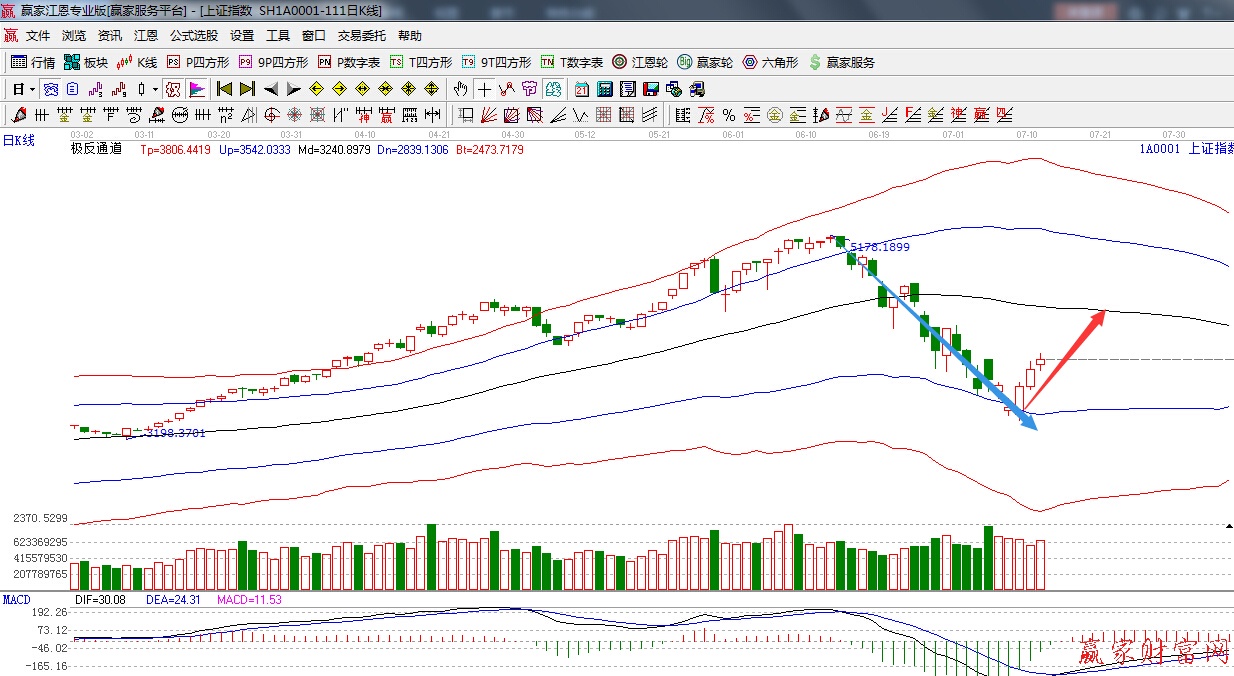This screenshot has width=1234, height=676.
Task: Click the percent sign drawing tool
Action: click(729, 115)
